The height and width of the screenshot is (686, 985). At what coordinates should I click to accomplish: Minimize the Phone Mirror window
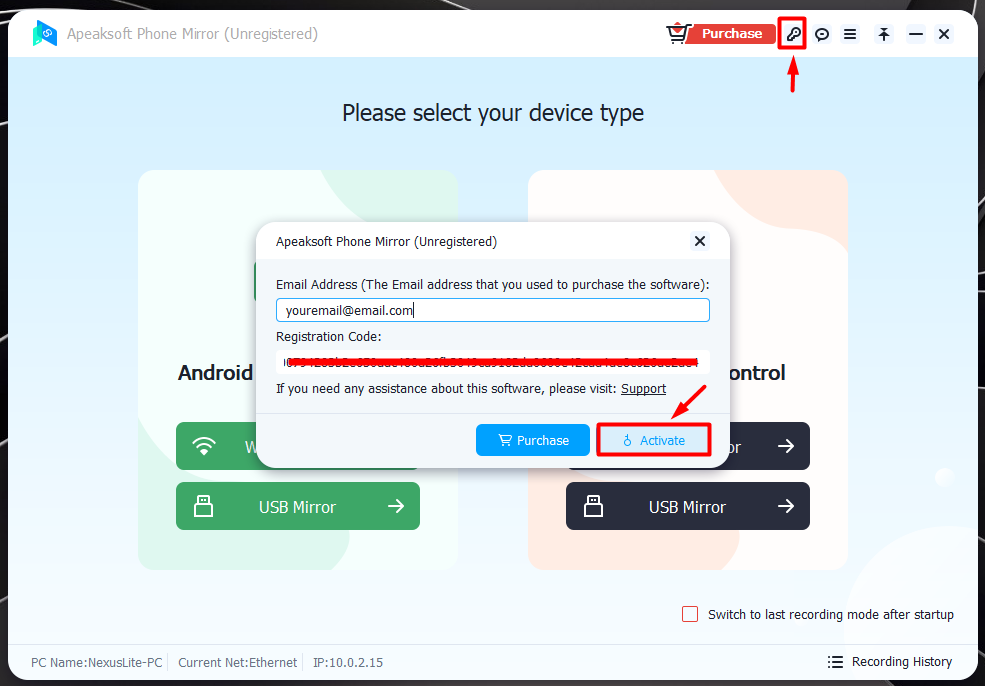pyautogui.click(x=916, y=34)
